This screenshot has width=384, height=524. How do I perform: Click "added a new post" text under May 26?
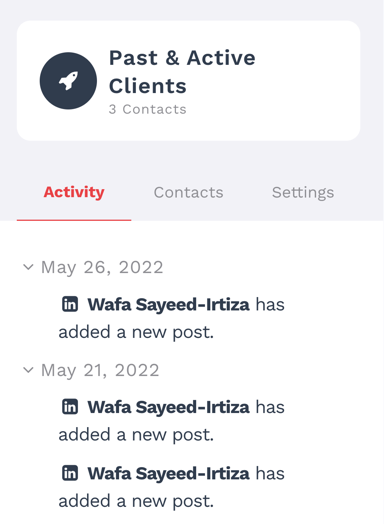tap(136, 333)
